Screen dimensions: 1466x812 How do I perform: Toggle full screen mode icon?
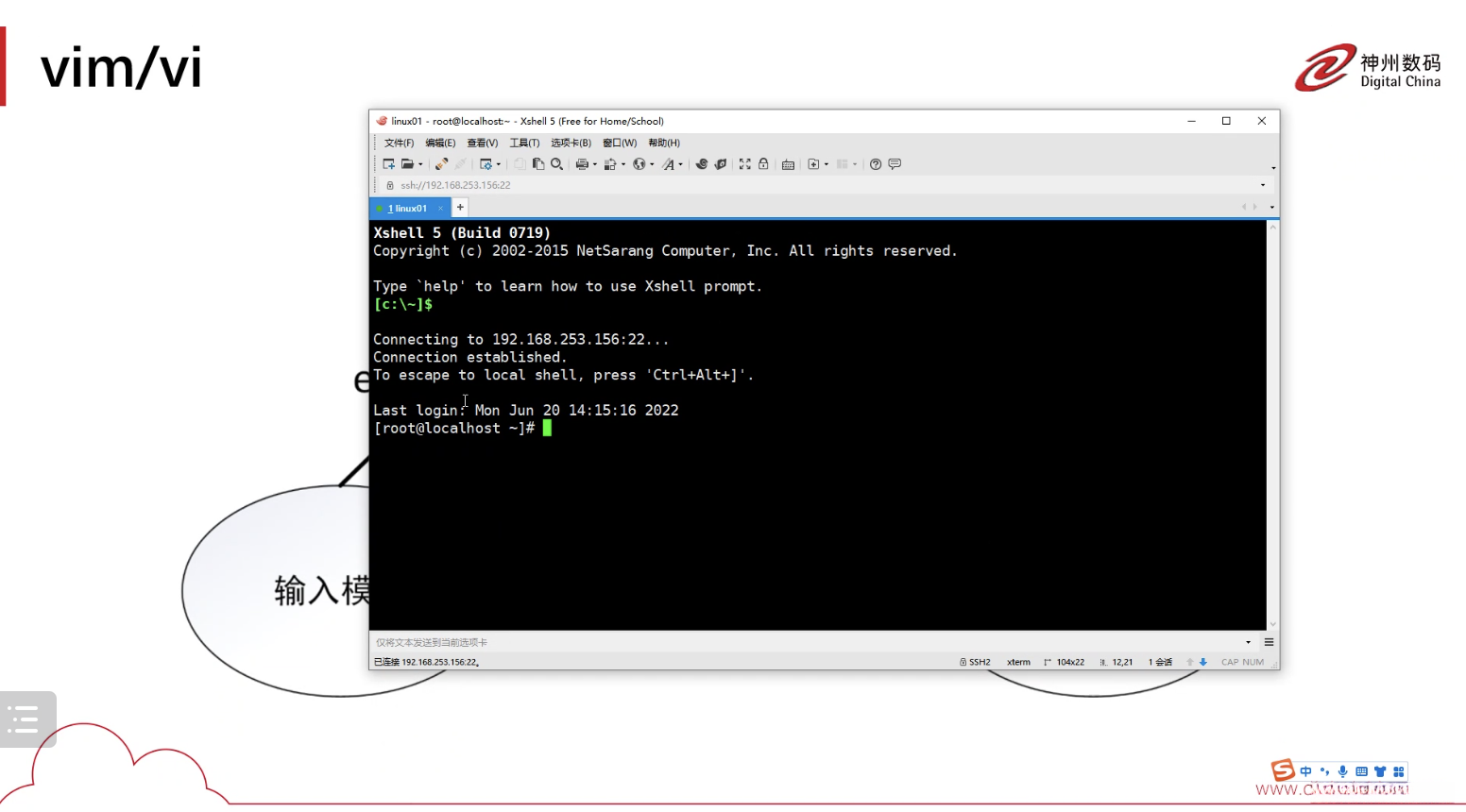(x=744, y=164)
